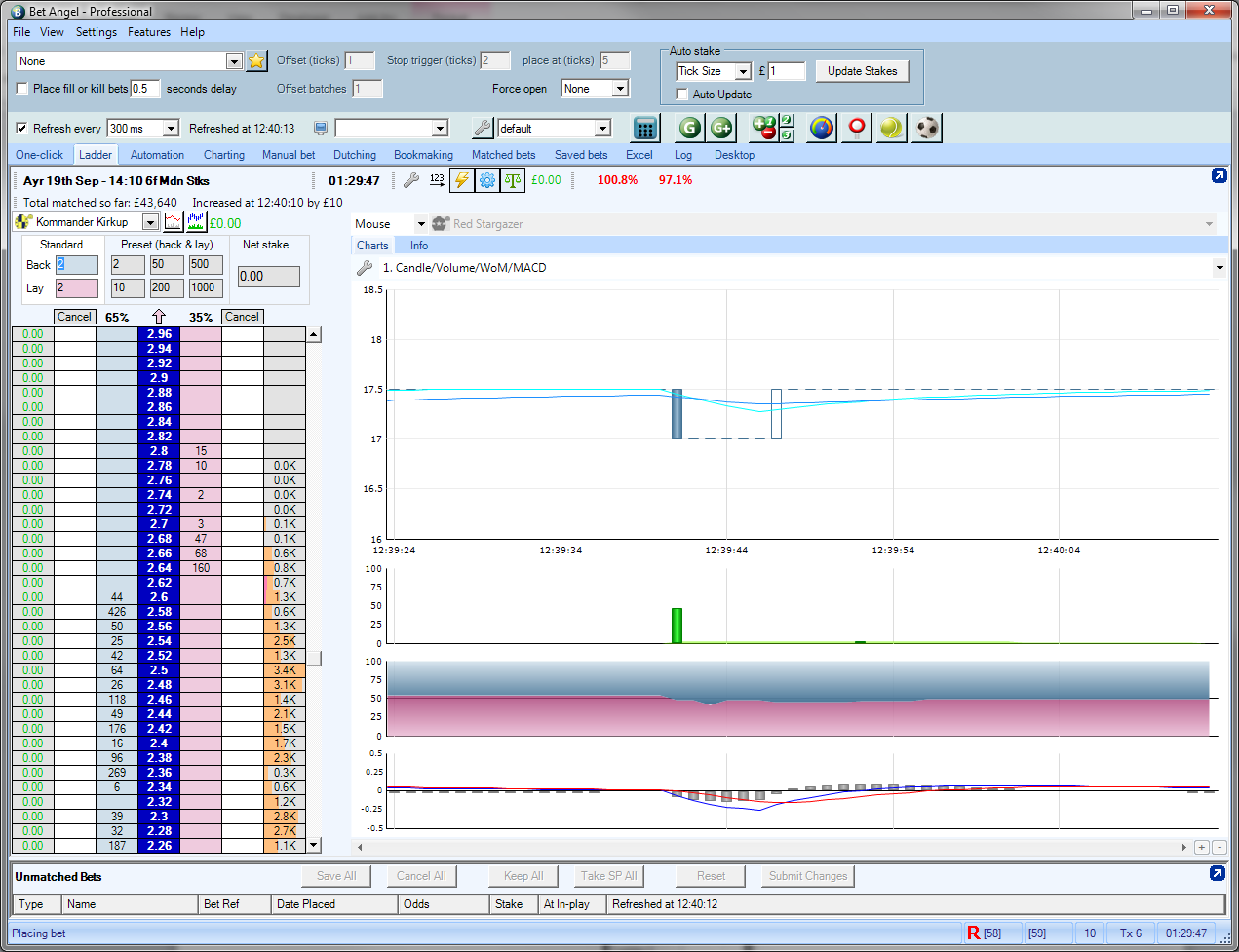Viewport: 1239px width, 952px height.
Task: Click the Date Placed column header
Action: tap(334, 904)
